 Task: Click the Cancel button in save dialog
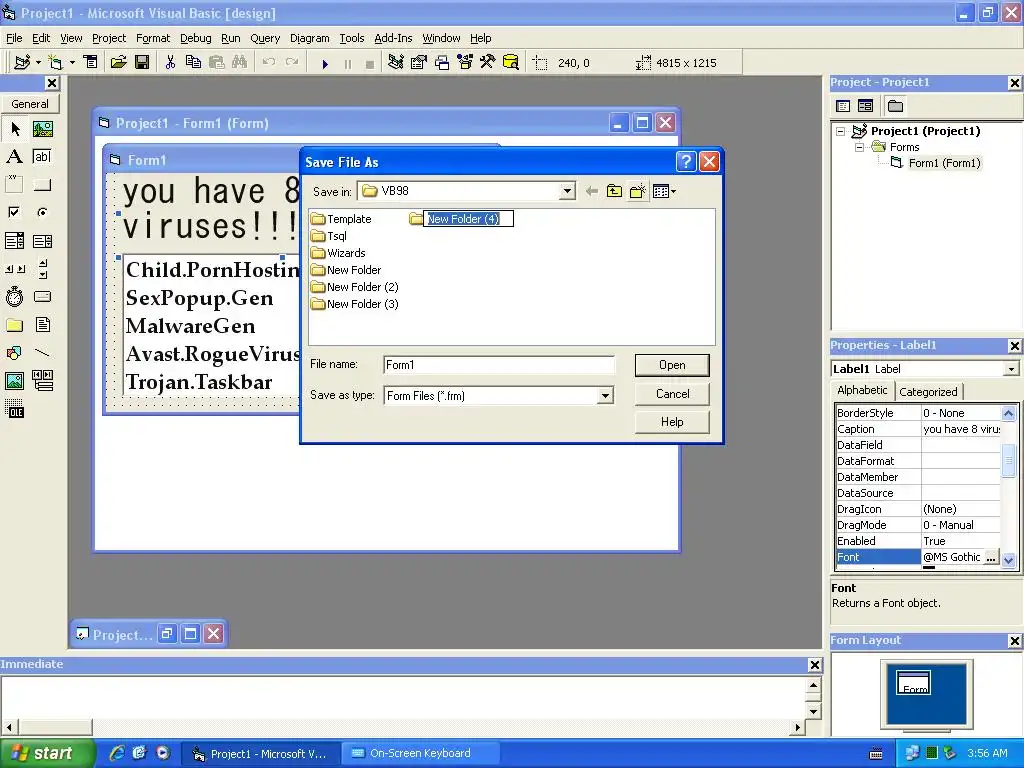pyautogui.click(x=672, y=394)
